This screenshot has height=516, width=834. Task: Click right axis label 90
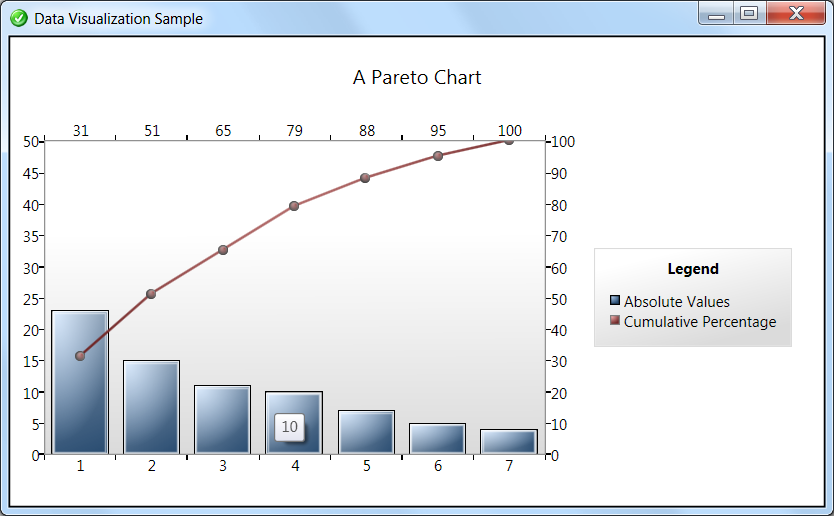[559, 174]
